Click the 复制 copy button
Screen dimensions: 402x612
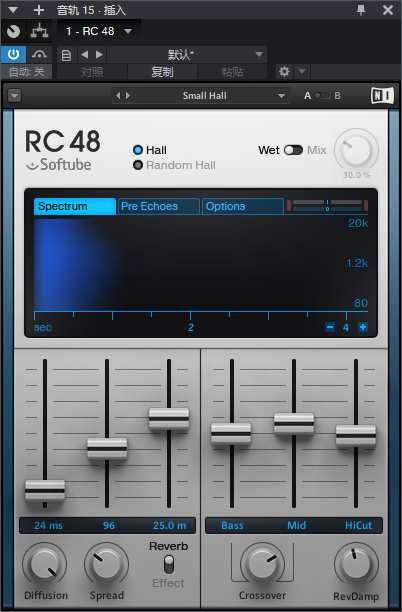click(162, 72)
